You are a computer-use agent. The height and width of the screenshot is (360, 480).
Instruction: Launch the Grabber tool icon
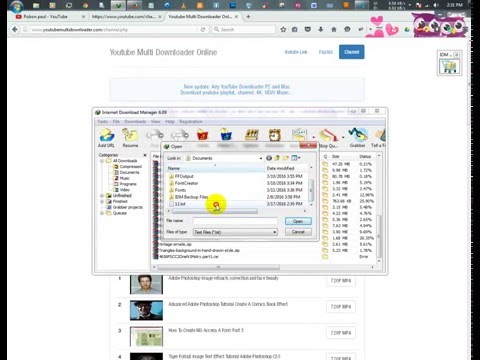point(357,135)
